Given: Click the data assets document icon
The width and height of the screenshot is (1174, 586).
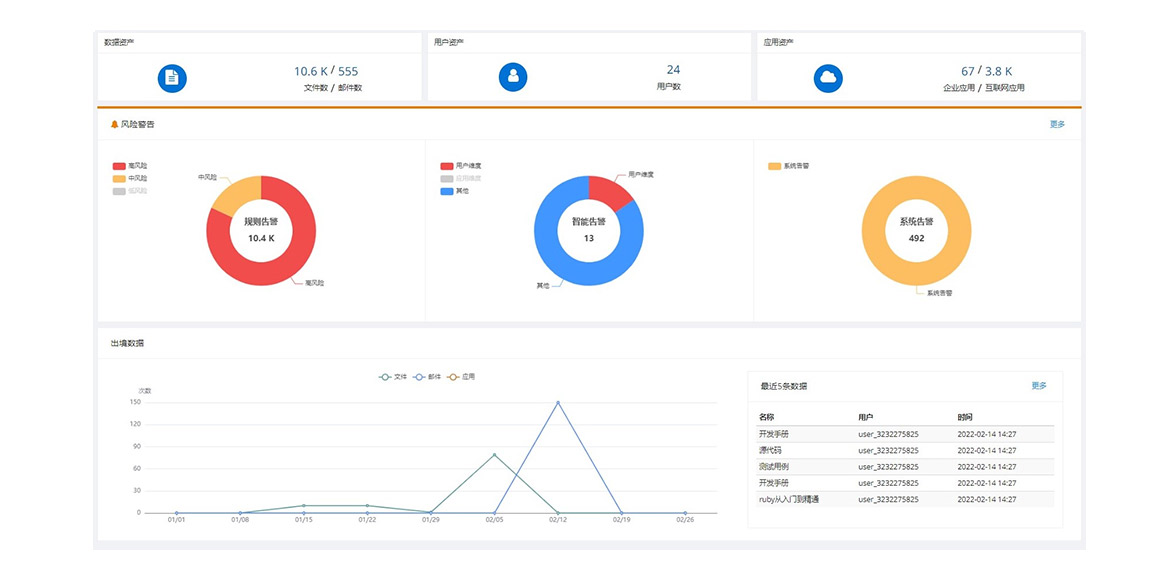Looking at the screenshot, I should coord(172,78).
